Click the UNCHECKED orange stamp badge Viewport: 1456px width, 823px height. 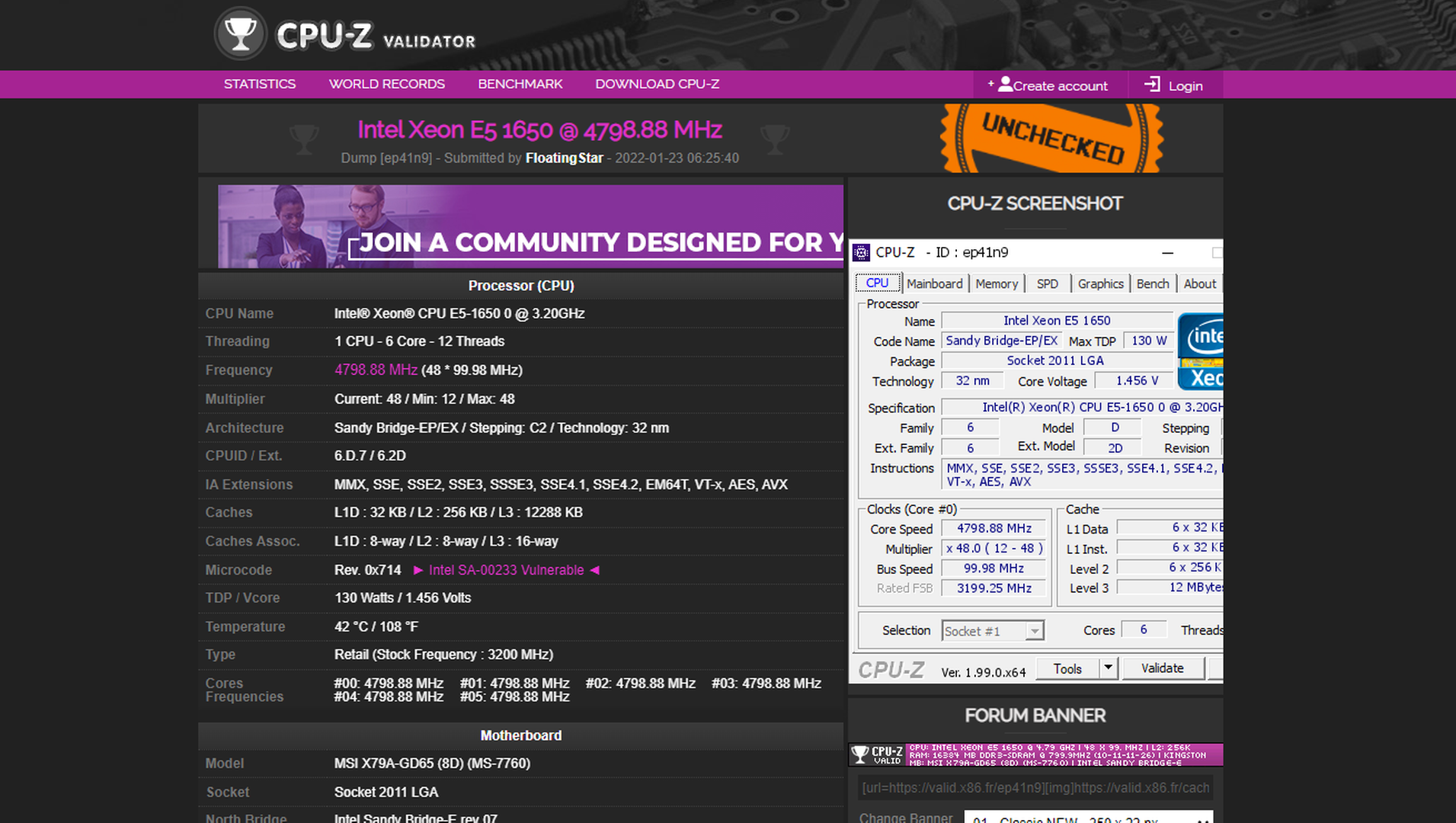point(1051,138)
